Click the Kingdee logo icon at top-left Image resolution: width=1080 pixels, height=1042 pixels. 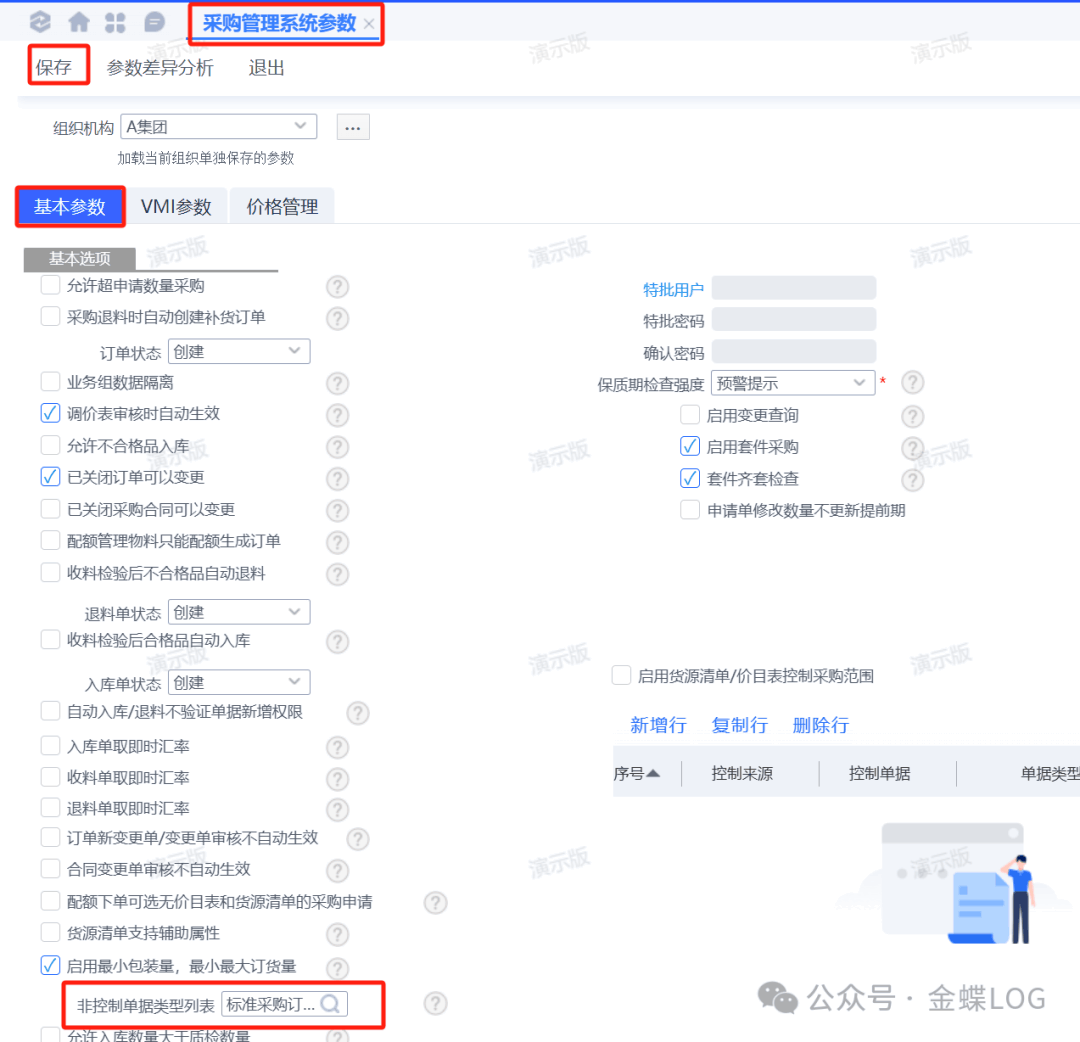point(40,22)
